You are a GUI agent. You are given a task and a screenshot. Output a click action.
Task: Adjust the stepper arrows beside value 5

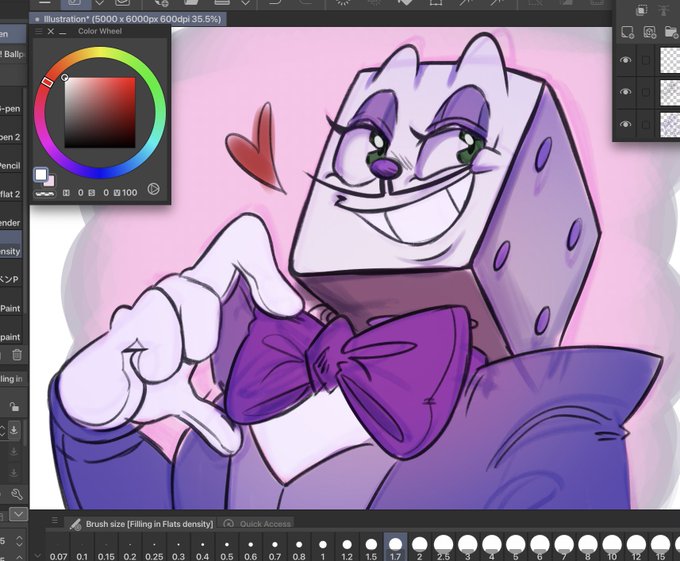tap(19, 541)
